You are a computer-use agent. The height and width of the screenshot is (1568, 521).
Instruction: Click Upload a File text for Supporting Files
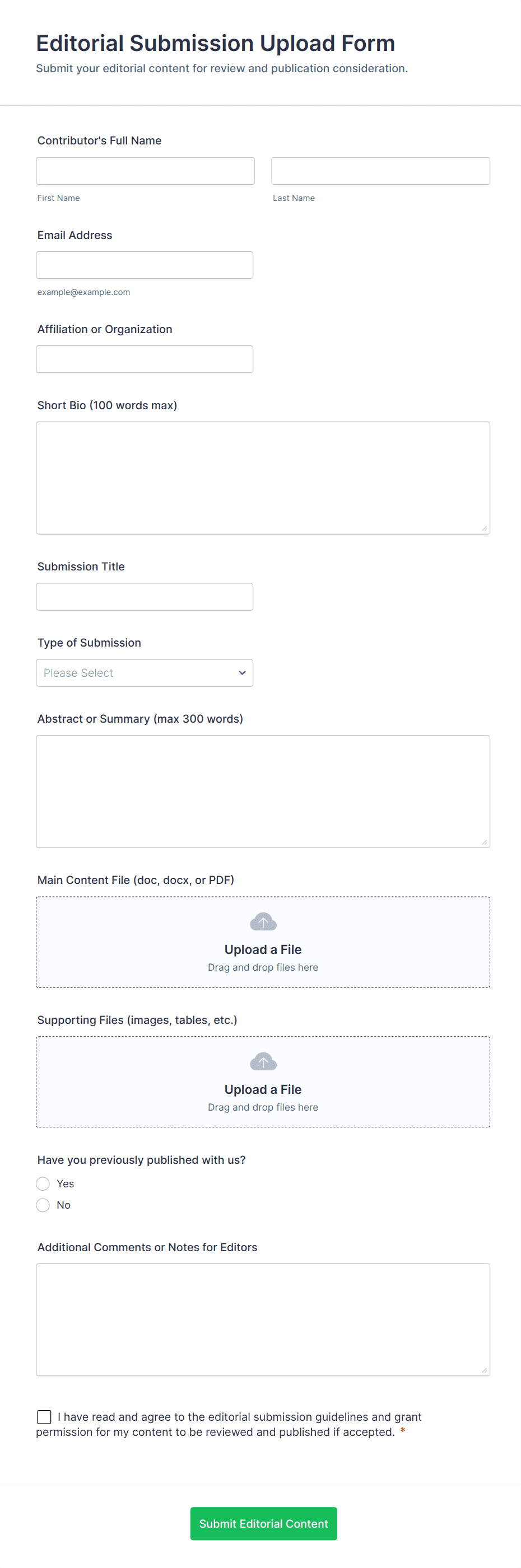(263, 1089)
